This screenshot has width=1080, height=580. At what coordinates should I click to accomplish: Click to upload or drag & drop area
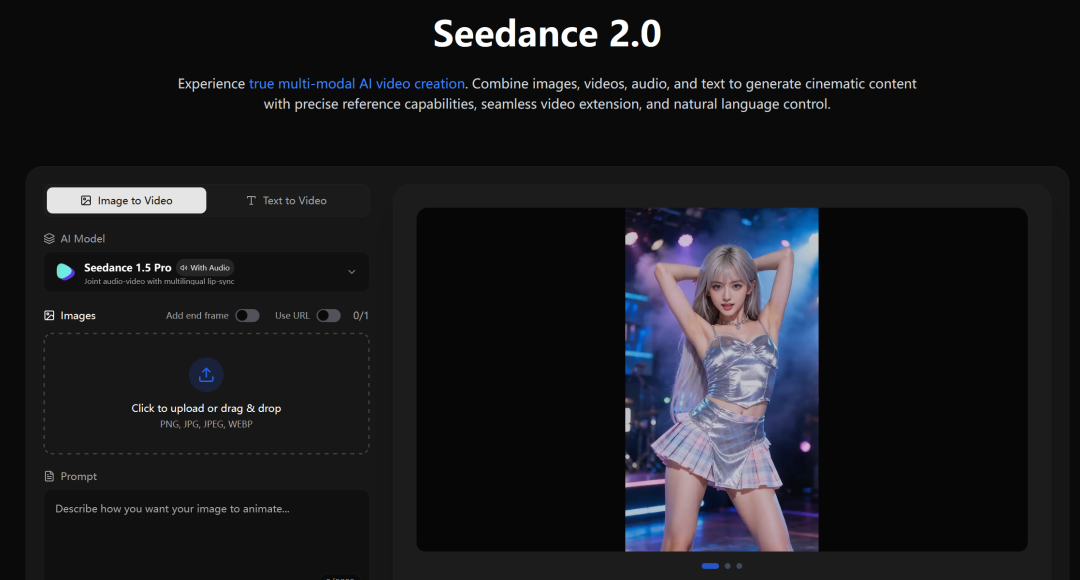206,393
